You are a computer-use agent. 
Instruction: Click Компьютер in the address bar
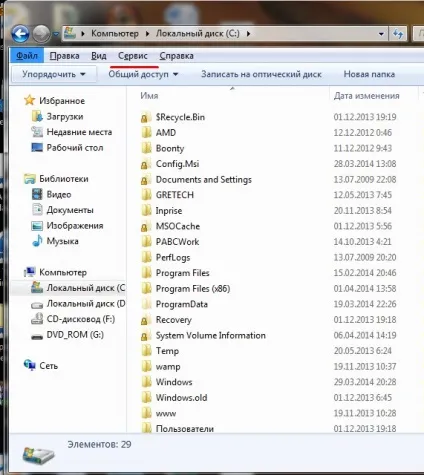point(115,34)
